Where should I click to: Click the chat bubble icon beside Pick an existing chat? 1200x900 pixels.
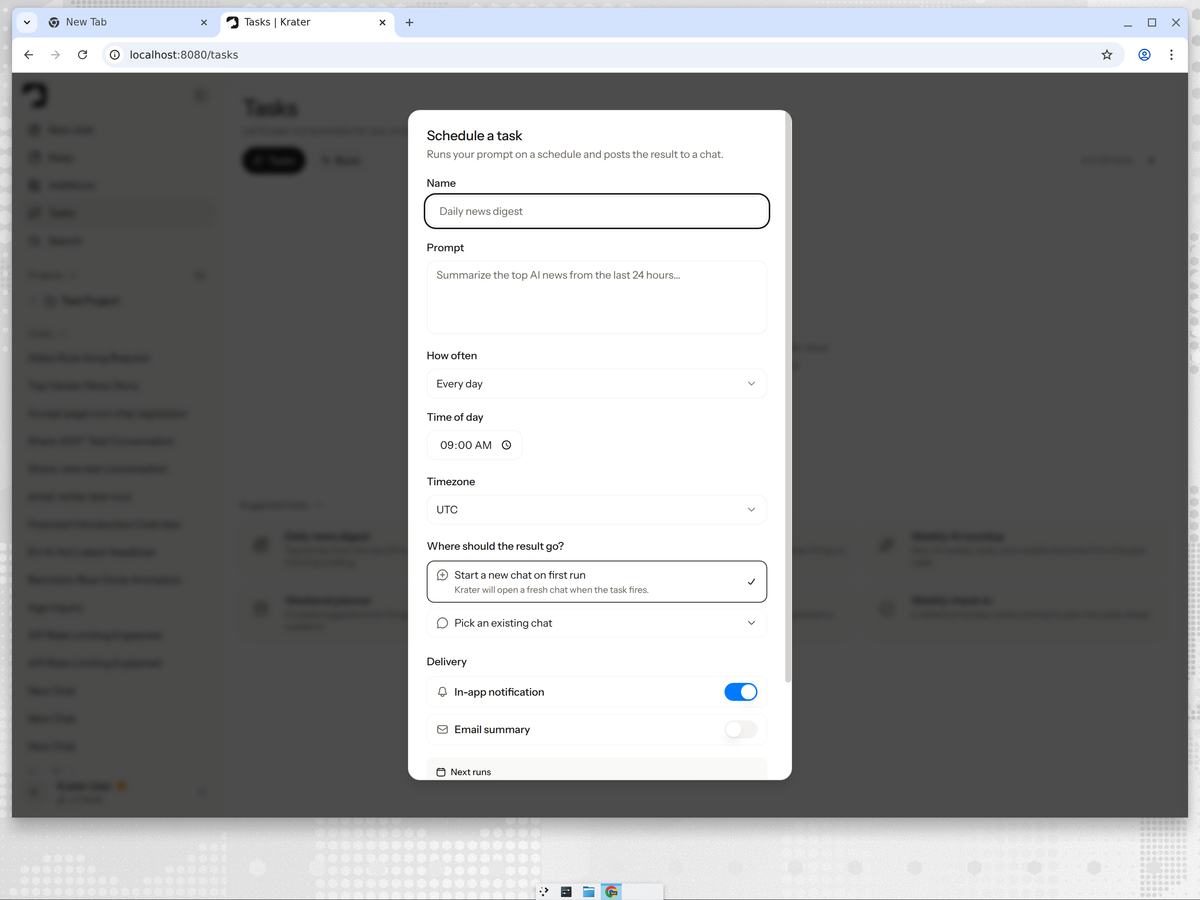click(x=442, y=623)
